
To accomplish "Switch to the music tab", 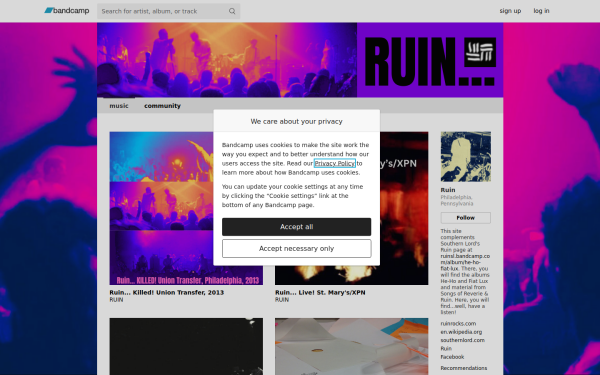I will pyautogui.click(x=119, y=106).
